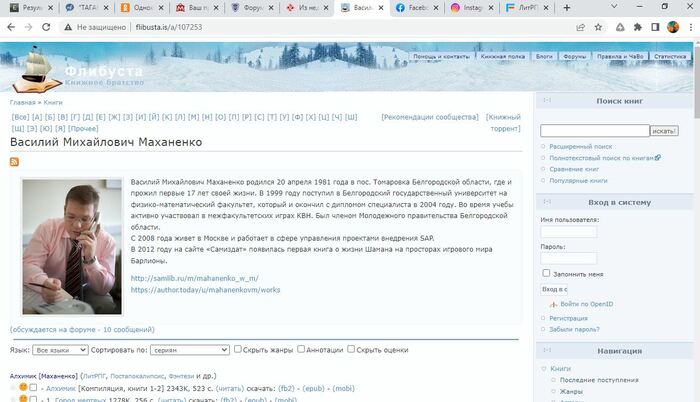Download Алхимик compilation as fb2
Image resolution: width=700 pixels, height=402 pixels.
(x=286, y=389)
